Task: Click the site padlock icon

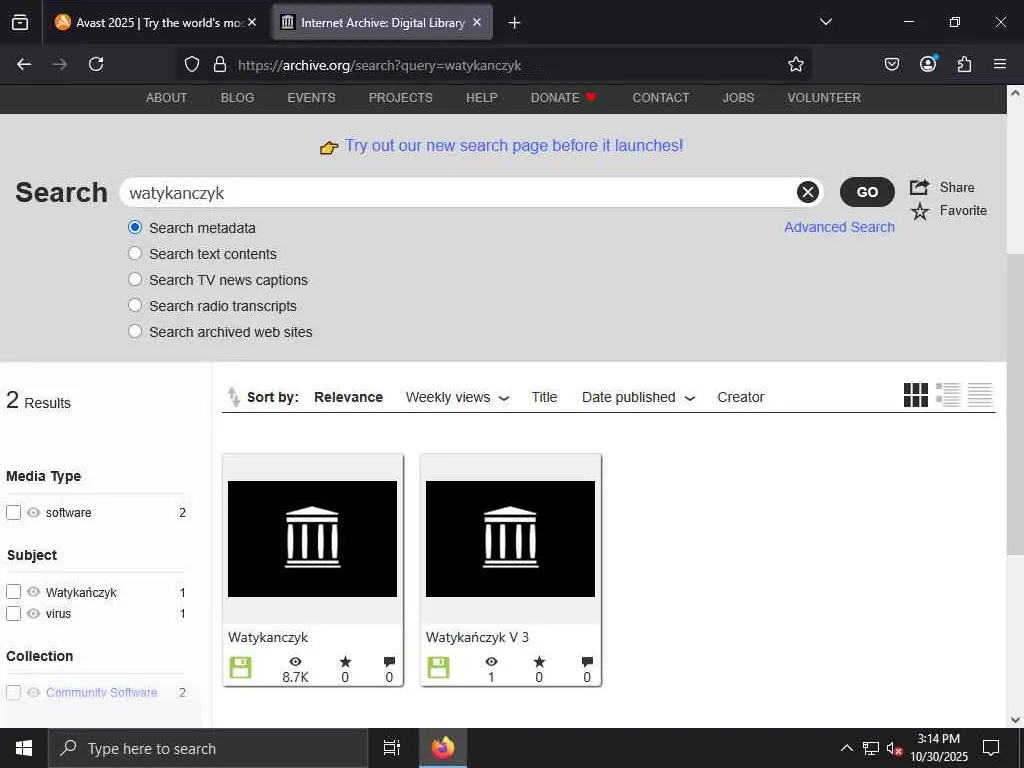Action: click(220, 64)
